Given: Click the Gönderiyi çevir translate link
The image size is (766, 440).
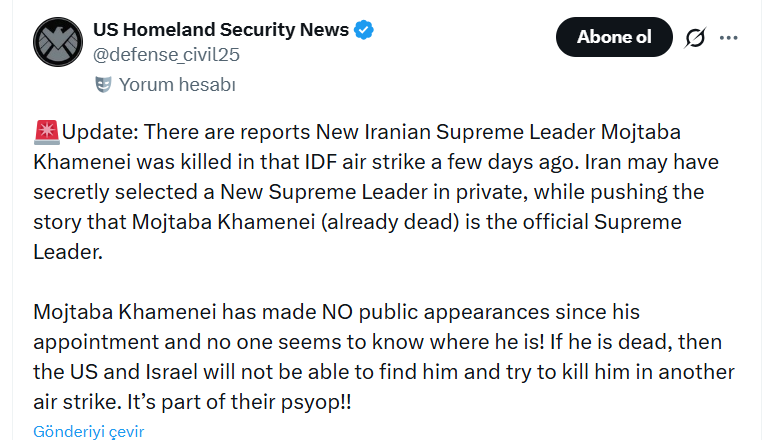Looking at the screenshot, I should 89,431.
